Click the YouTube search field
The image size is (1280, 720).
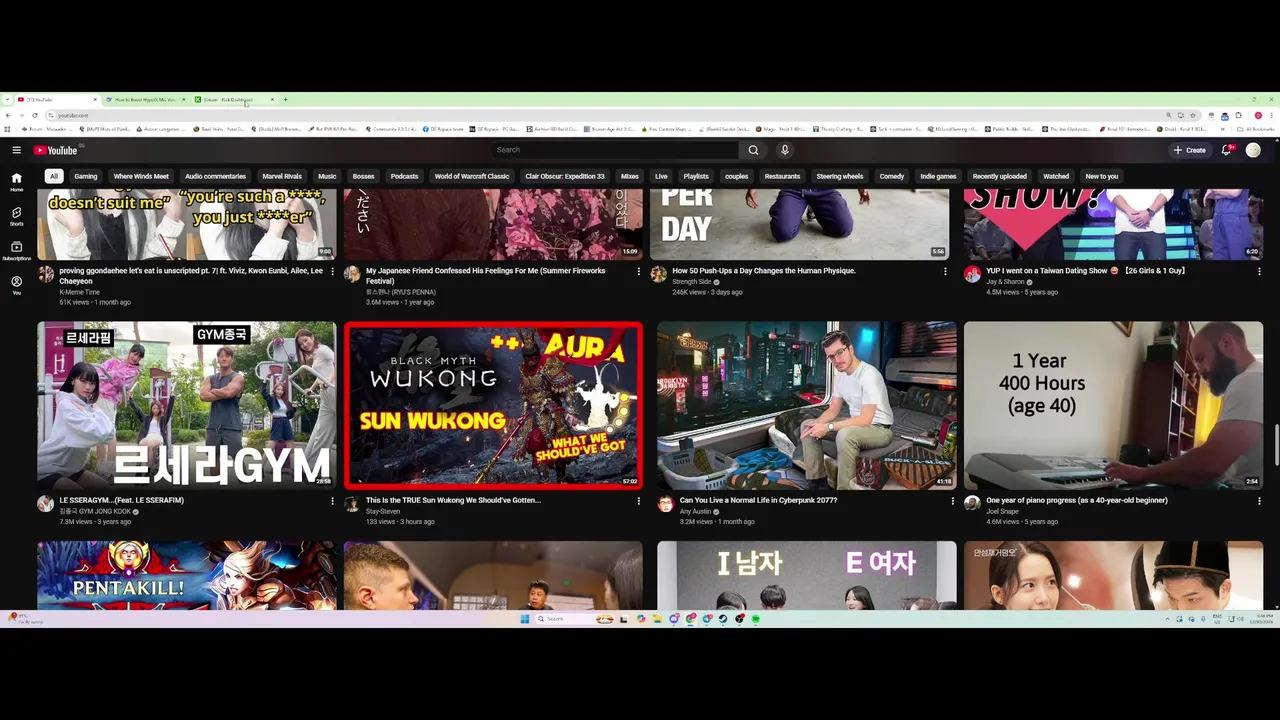pos(615,150)
